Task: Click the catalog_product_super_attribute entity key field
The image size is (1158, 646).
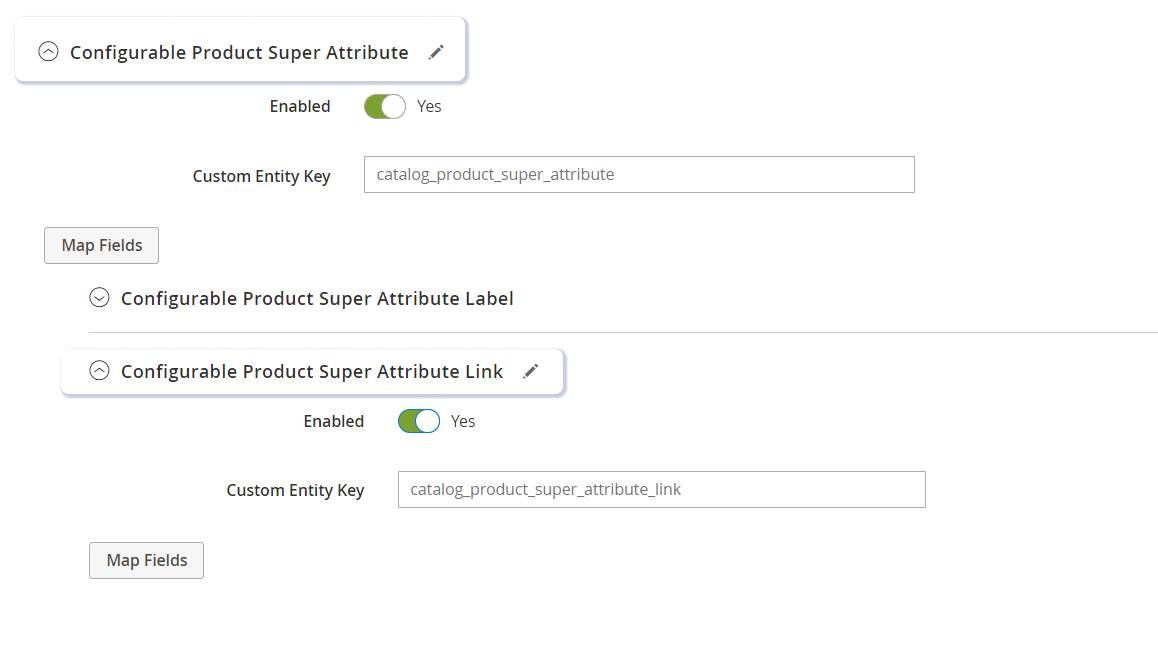Action: pyautogui.click(x=639, y=174)
